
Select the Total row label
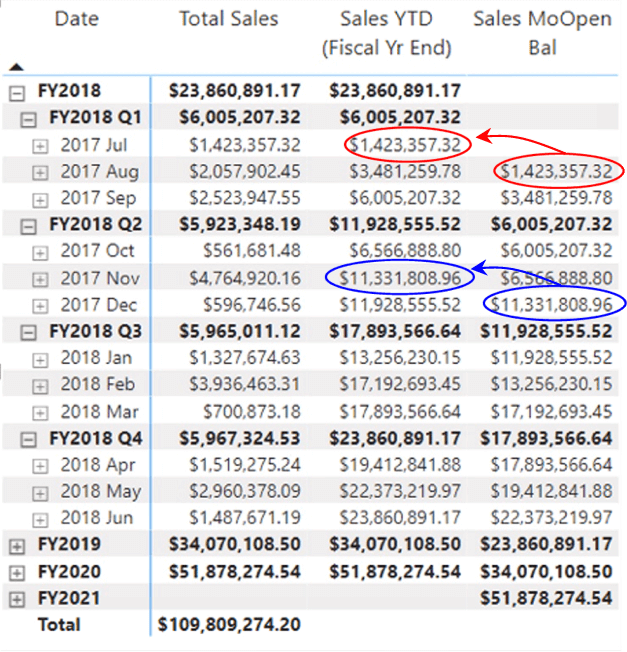click(59, 625)
